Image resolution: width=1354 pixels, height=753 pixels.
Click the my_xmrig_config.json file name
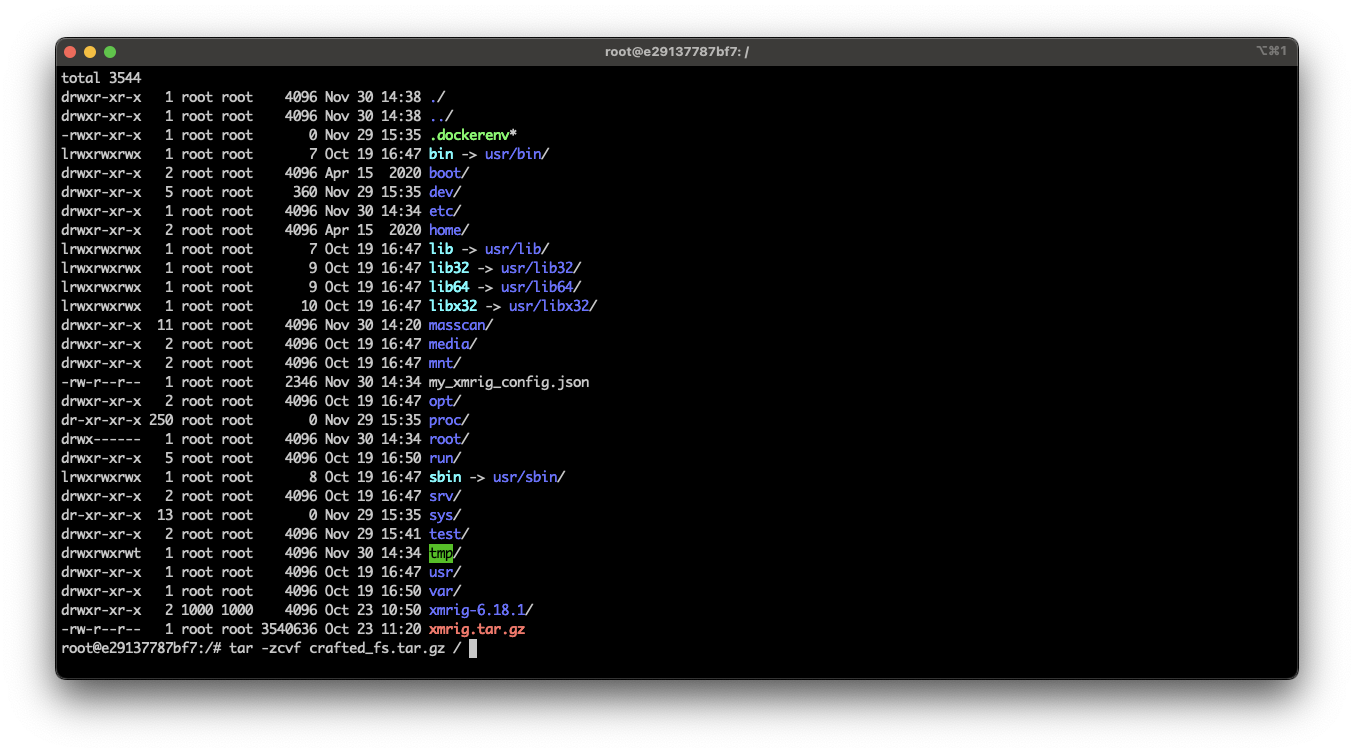(509, 382)
